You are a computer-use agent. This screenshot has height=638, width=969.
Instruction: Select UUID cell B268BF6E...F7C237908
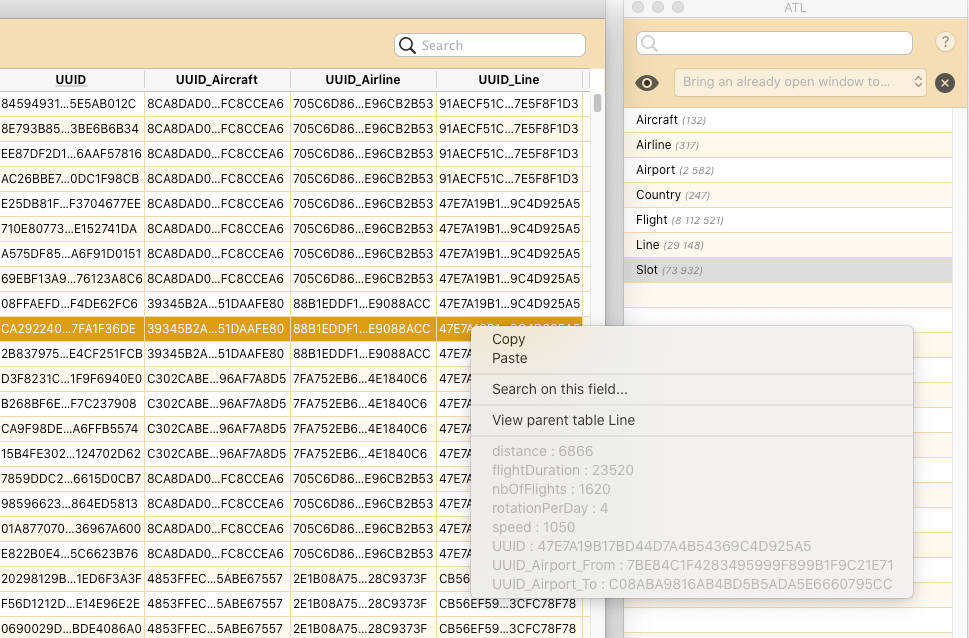[72, 404]
